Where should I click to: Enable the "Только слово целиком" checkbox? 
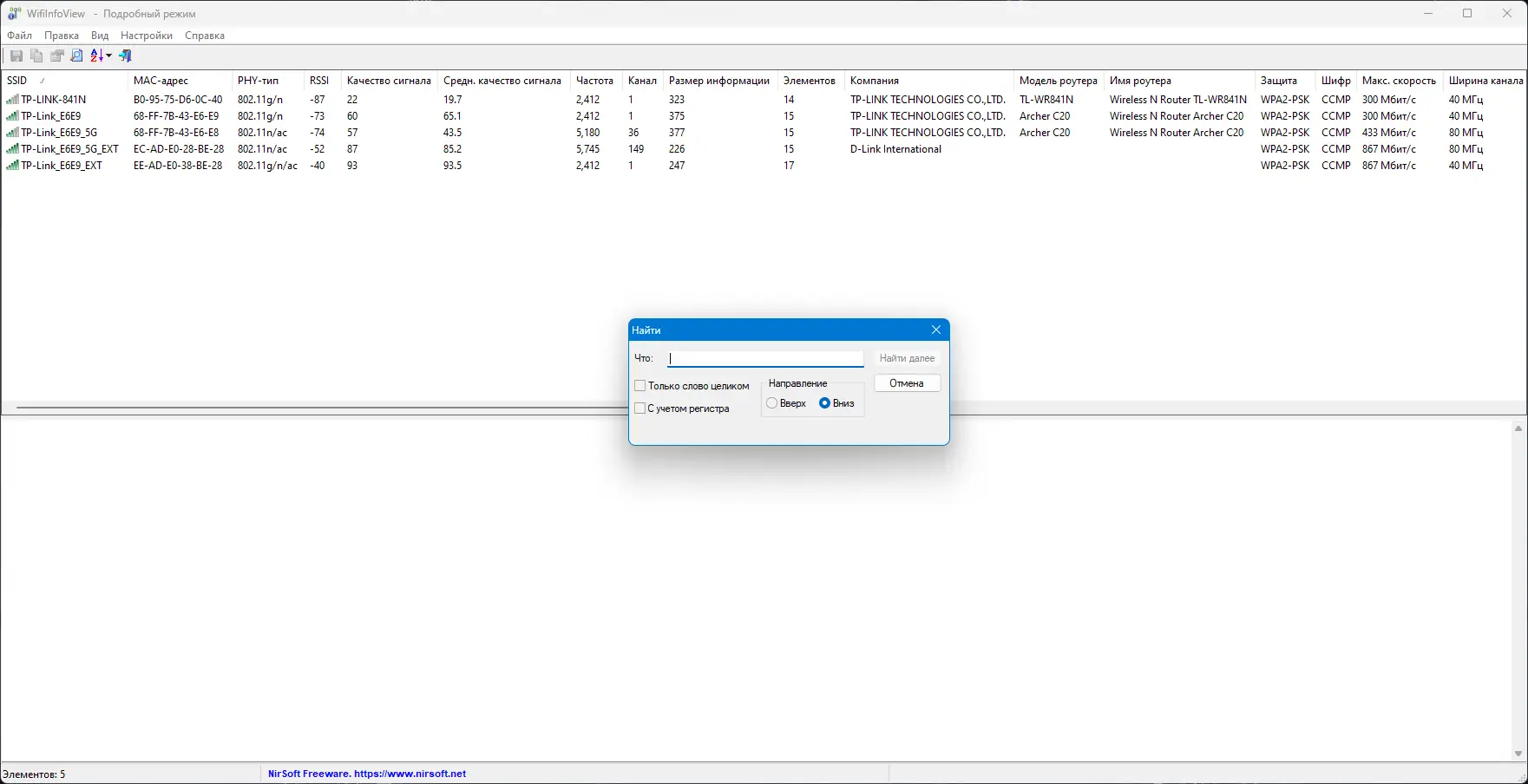[640, 386]
